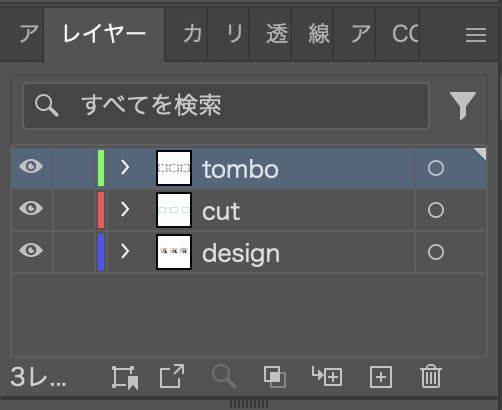Make or release clipping mask icon
The width and height of the screenshot is (502, 410).
coord(275,377)
